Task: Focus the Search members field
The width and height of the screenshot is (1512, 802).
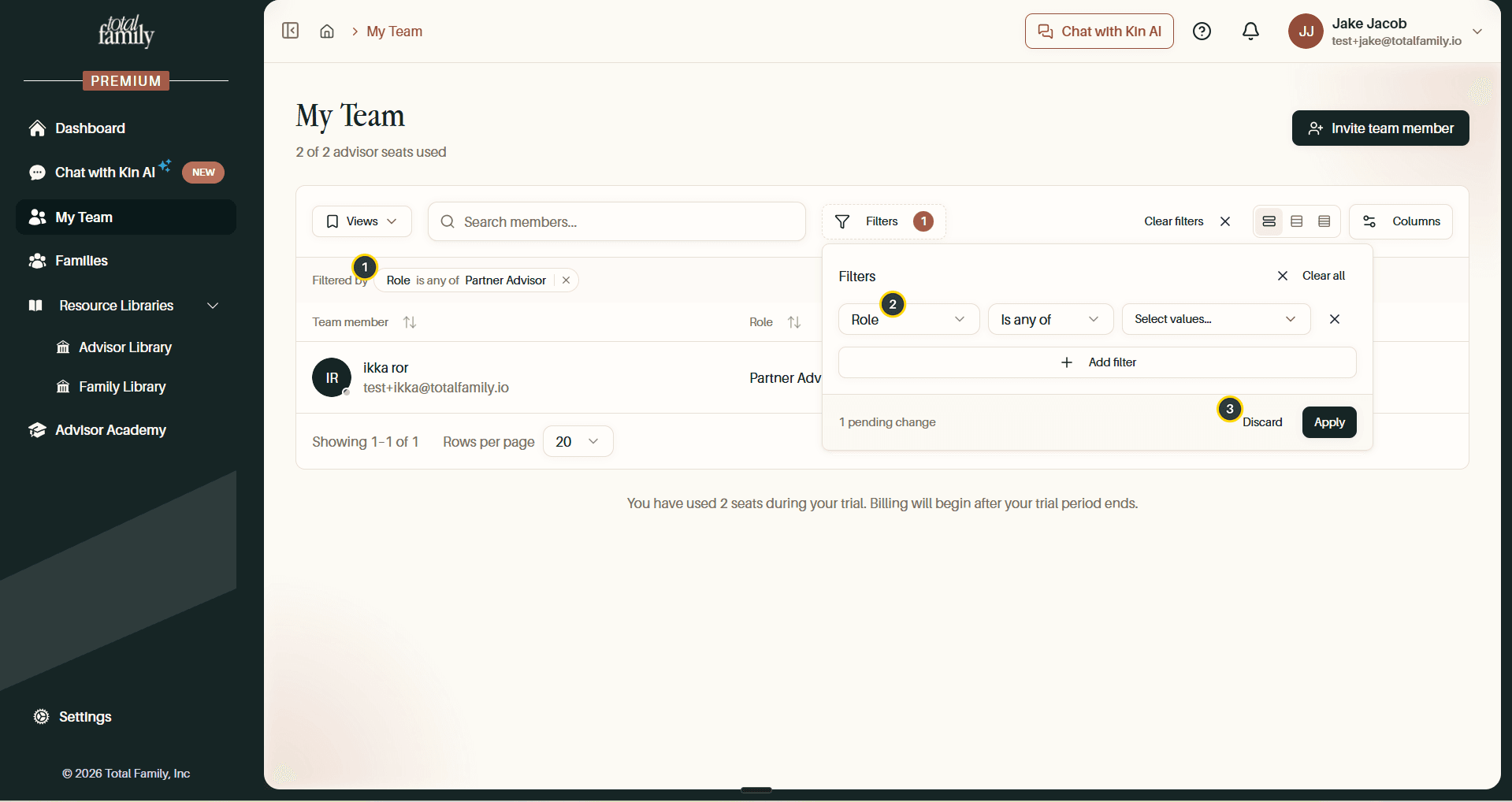Action: click(617, 221)
